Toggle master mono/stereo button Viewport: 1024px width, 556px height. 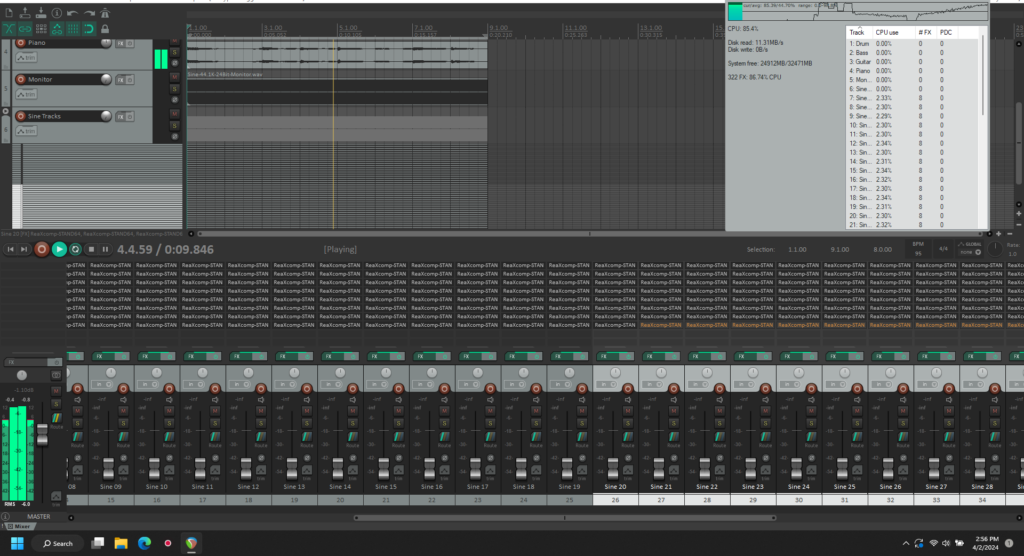click(56, 375)
